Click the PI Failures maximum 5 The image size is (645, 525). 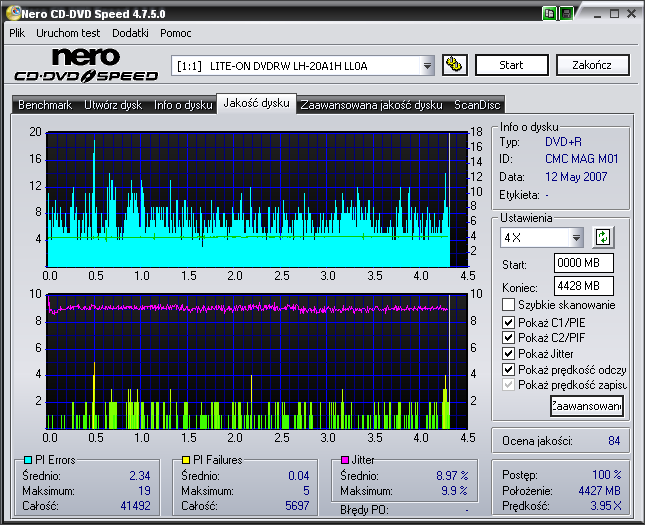[306, 491]
